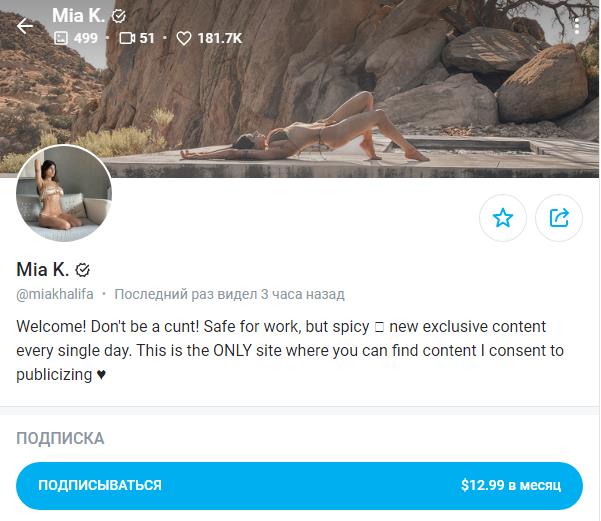Click the ПОДПИСЫВАТЬСЯ subscribe button

point(299,486)
